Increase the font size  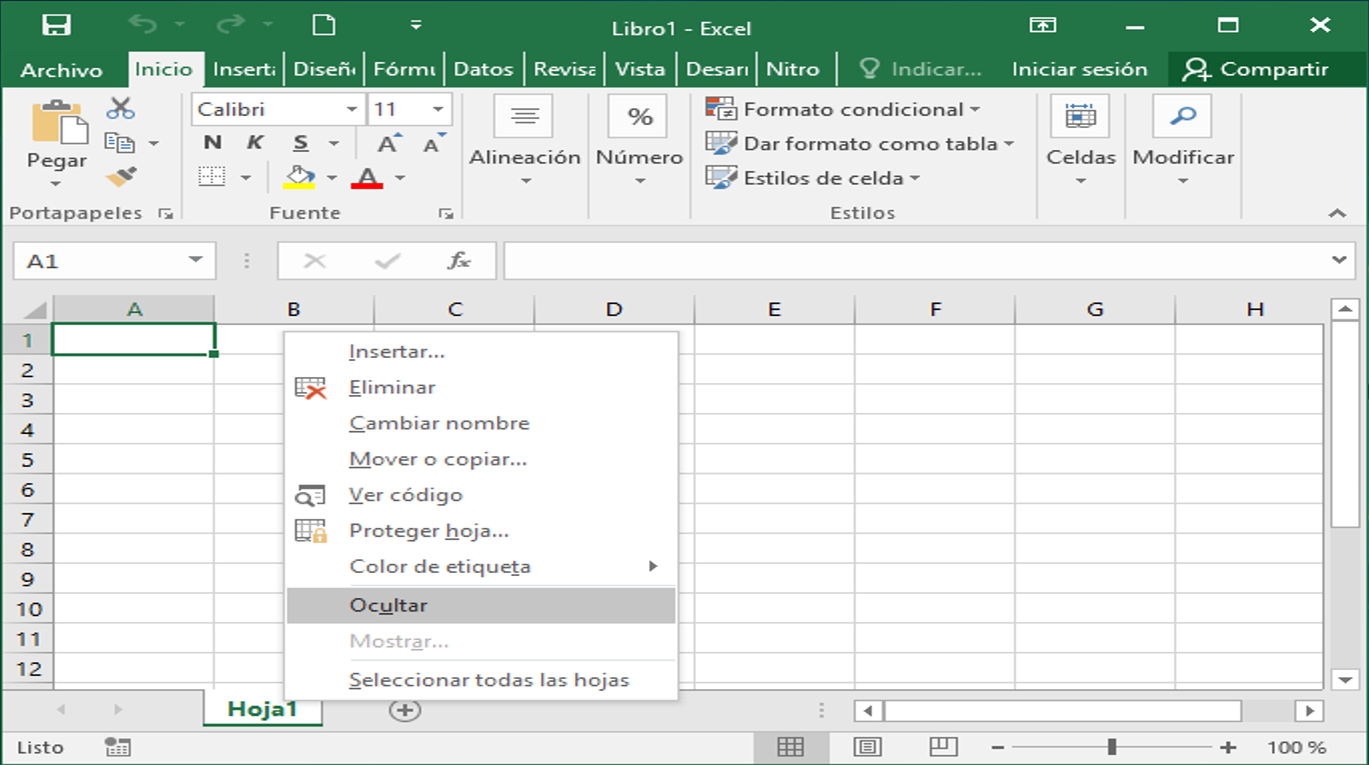click(389, 143)
